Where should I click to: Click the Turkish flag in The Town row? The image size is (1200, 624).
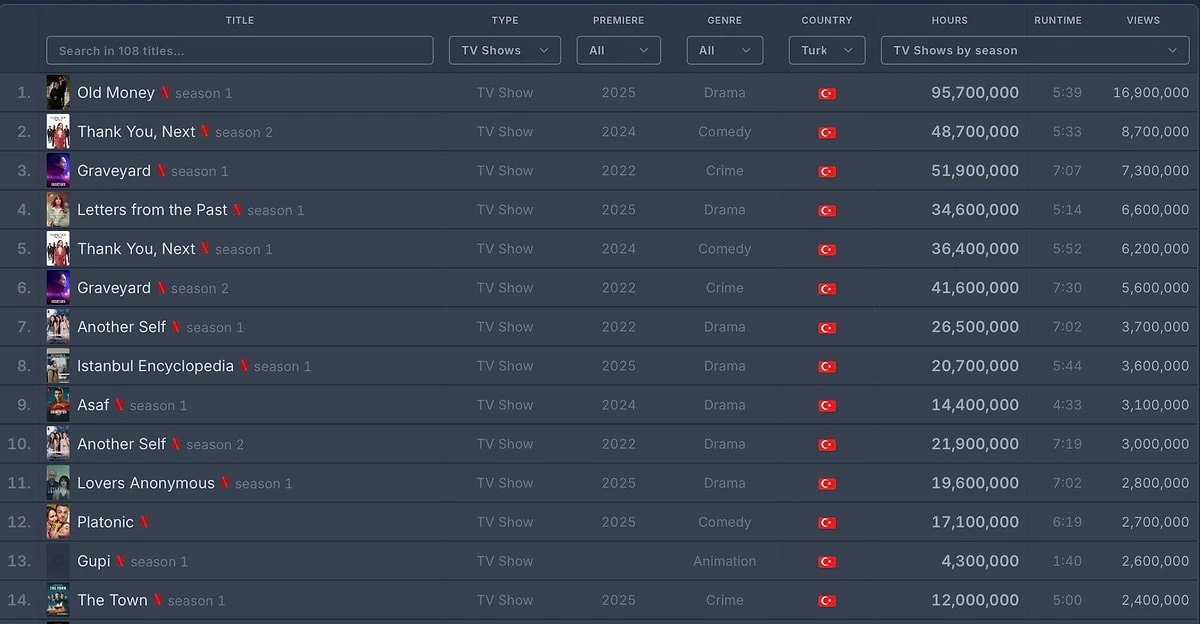[827, 601]
